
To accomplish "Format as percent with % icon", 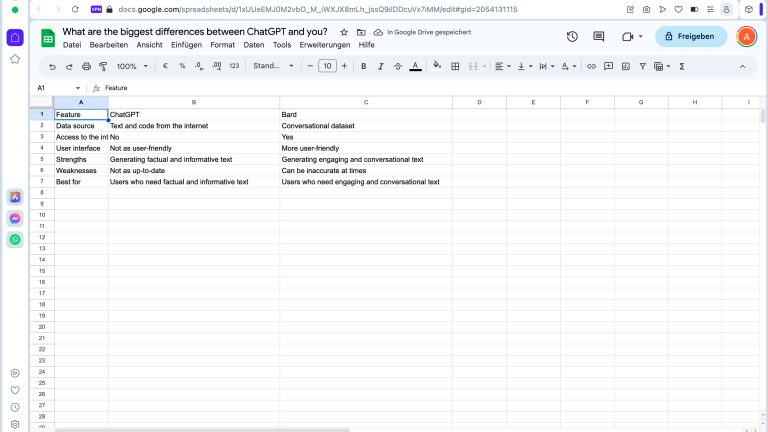I will (x=182, y=66).
